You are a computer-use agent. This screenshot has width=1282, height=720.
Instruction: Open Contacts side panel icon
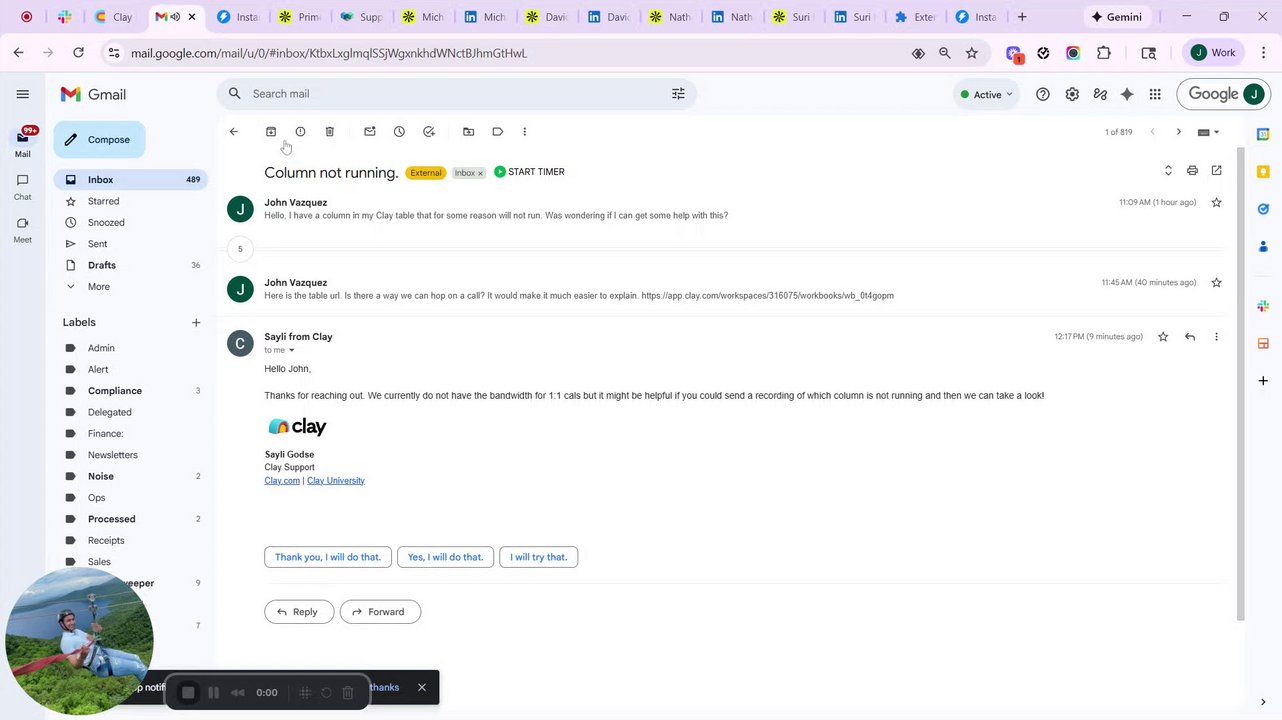coord(1263,246)
